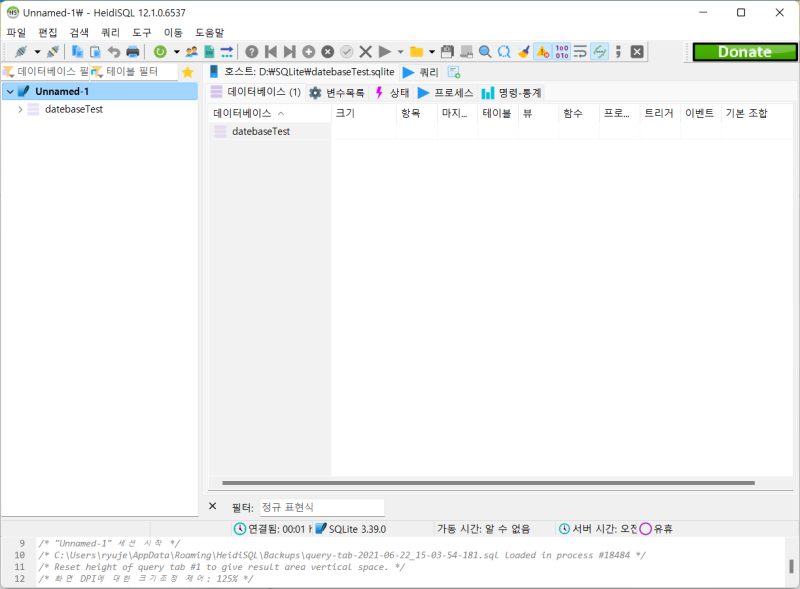800x589 pixels.
Task: Open the 도움말 menu
Action: coord(210,32)
